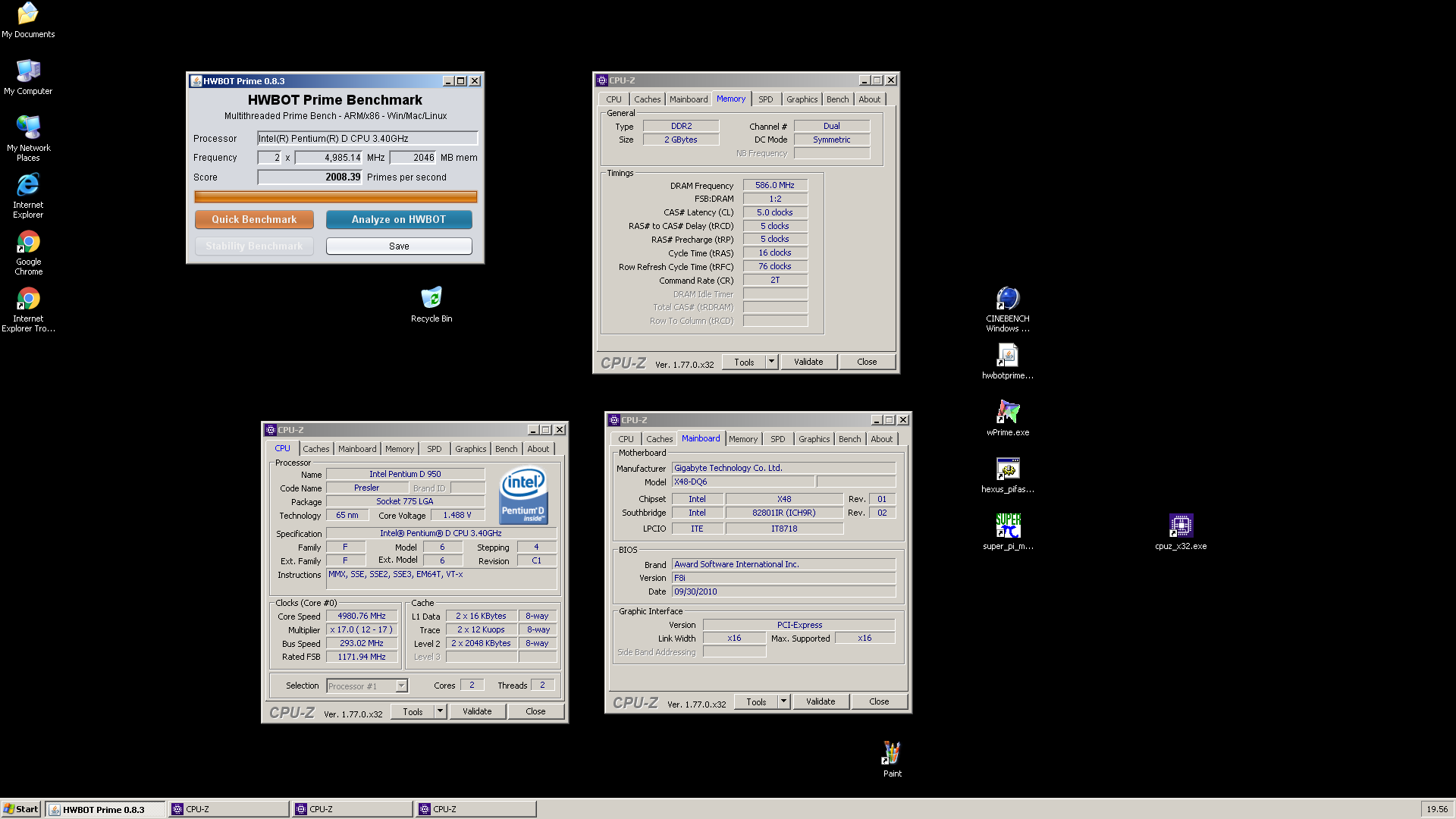Click Close button in Memory CPU-Z window
The width and height of the screenshot is (1456, 819).
(x=867, y=362)
